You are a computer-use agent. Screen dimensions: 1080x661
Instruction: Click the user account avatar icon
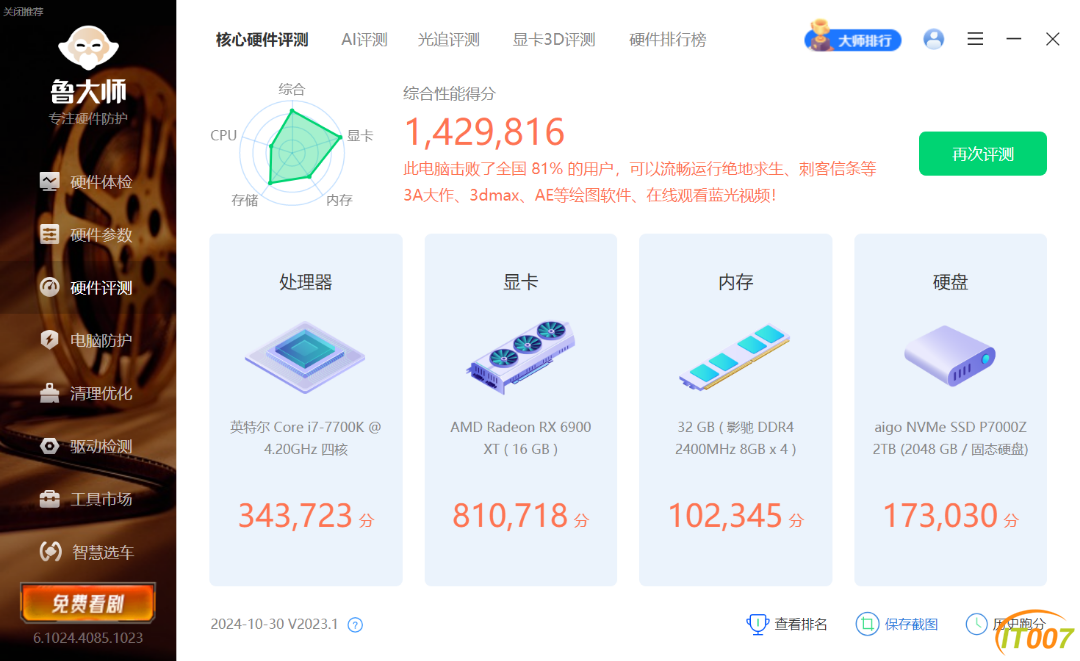pos(933,39)
